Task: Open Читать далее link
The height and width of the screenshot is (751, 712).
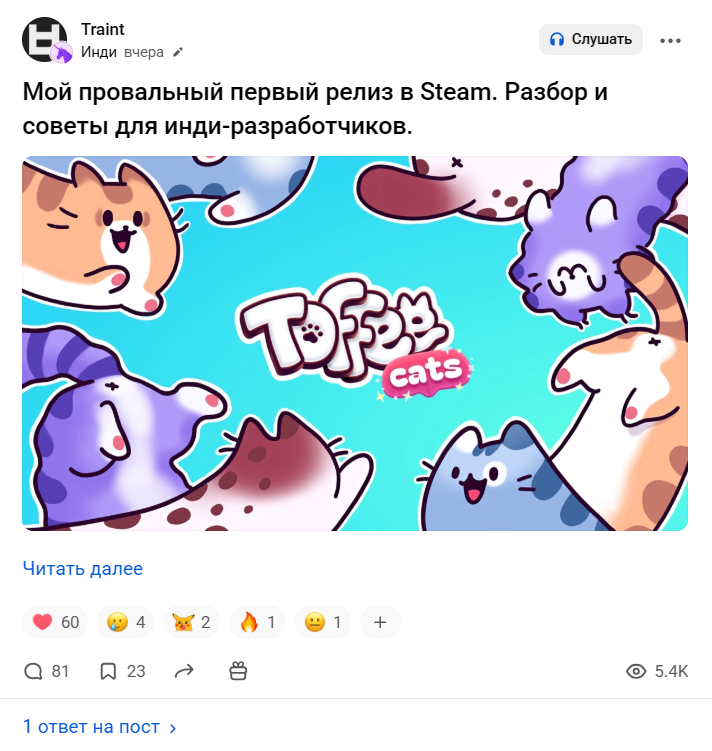Action: [x=83, y=569]
